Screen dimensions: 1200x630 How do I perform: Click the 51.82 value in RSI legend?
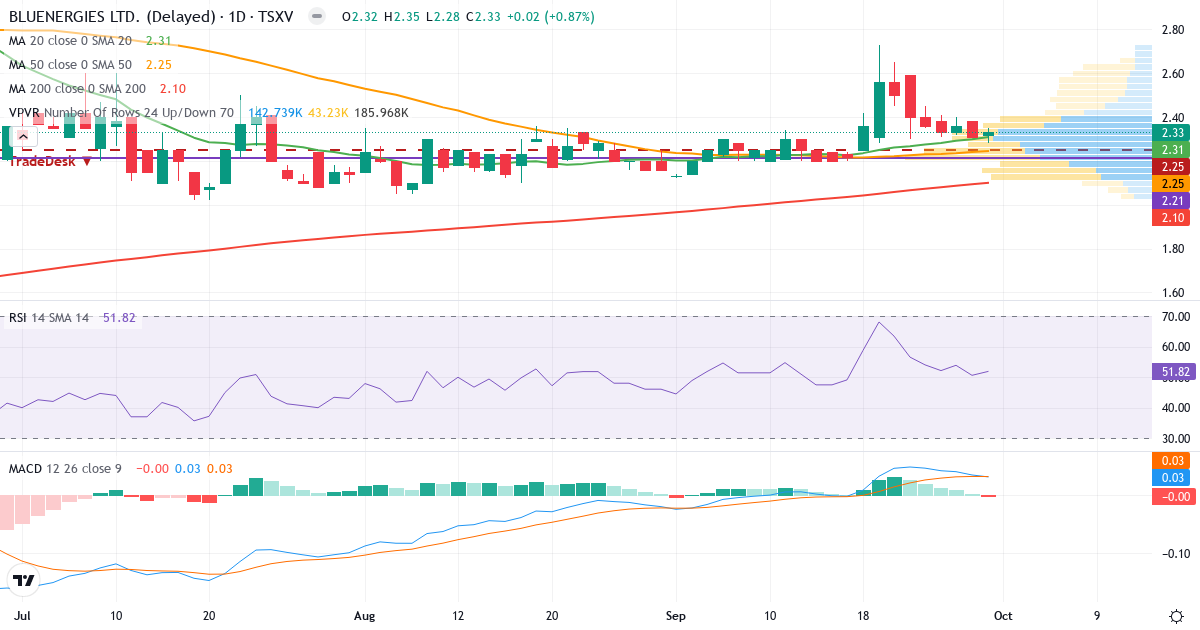pos(119,318)
